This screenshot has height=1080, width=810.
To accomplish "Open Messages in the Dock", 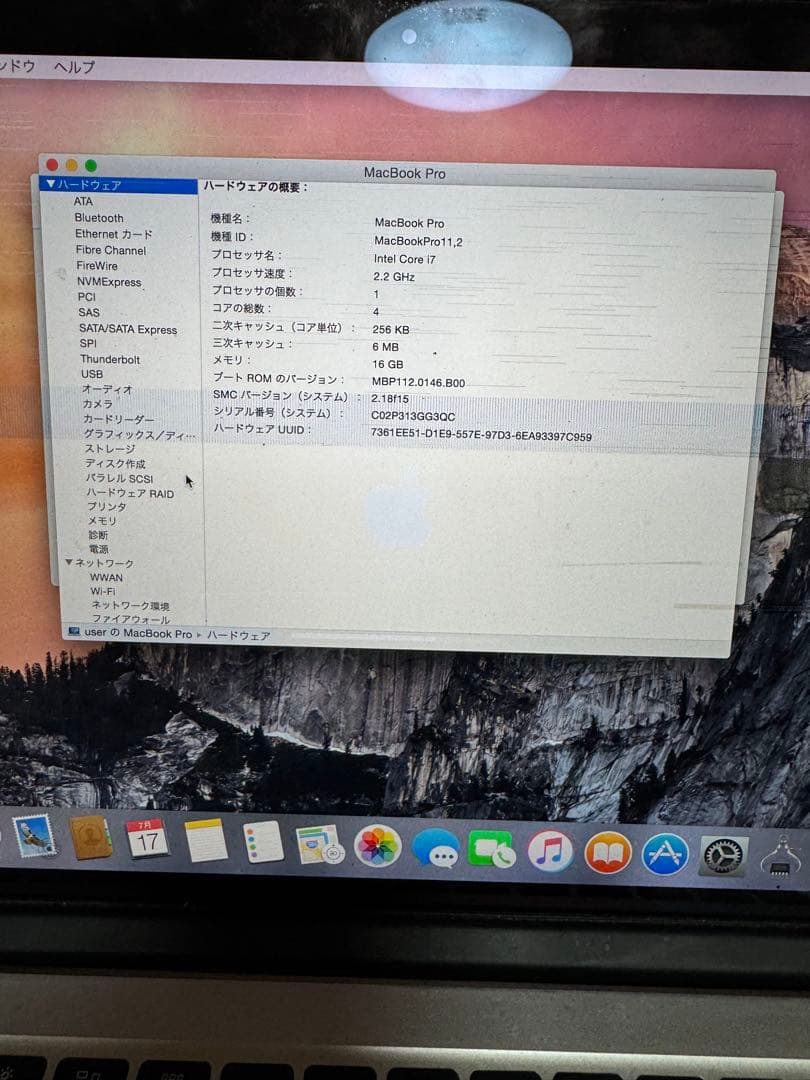I will pos(435,848).
